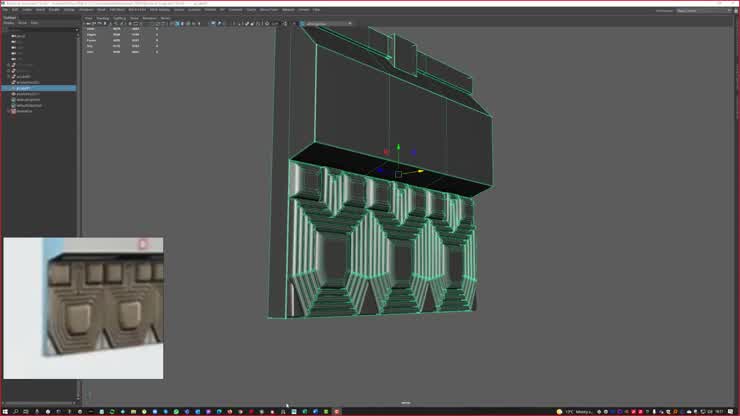Click the blue Z-axis manipulator handle

click(x=414, y=153)
